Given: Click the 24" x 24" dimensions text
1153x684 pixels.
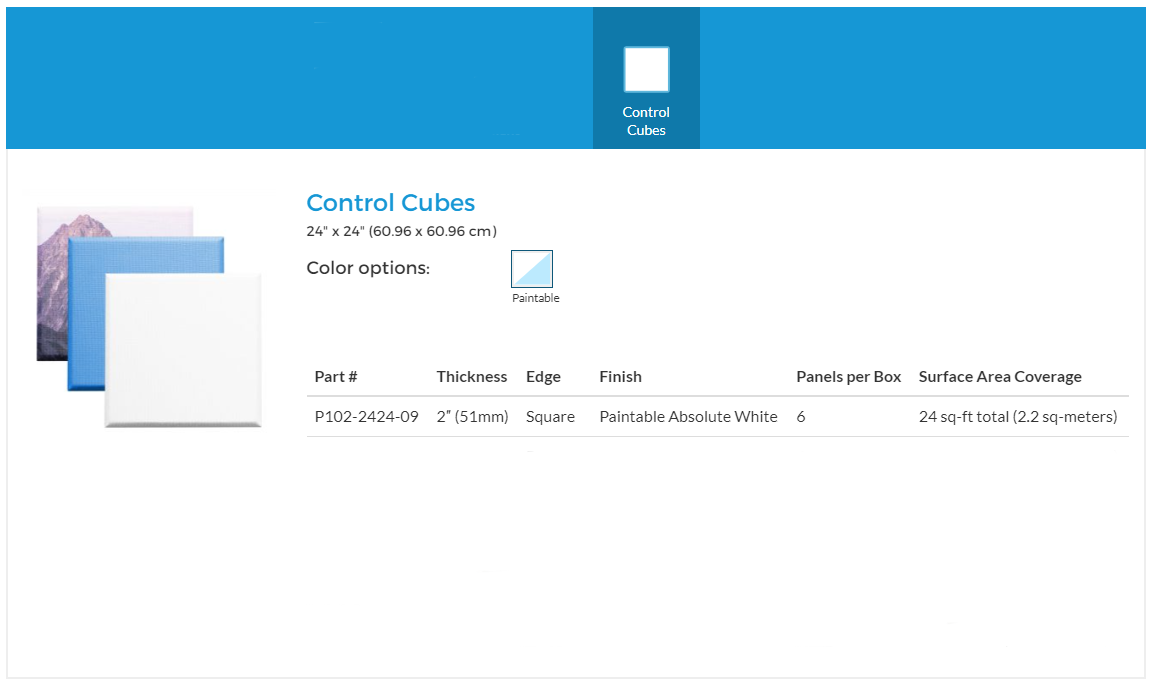Looking at the screenshot, I should [x=401, y=231].
